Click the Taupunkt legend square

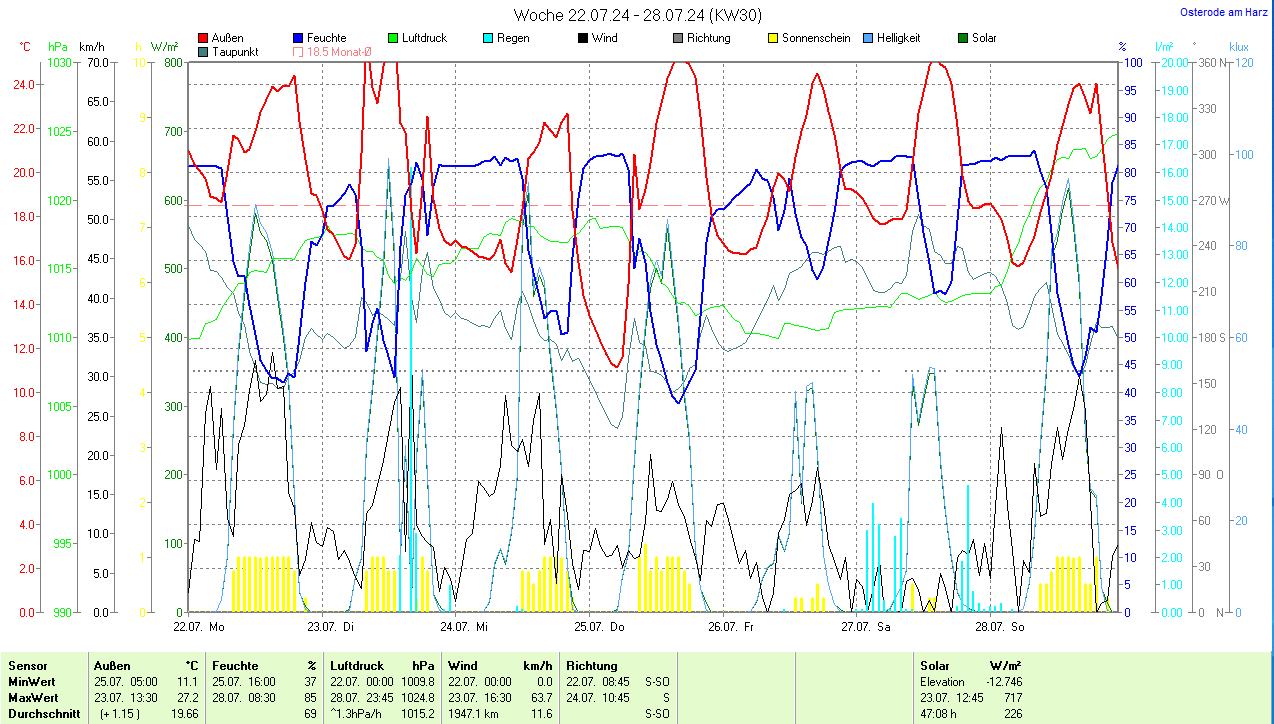204,51
